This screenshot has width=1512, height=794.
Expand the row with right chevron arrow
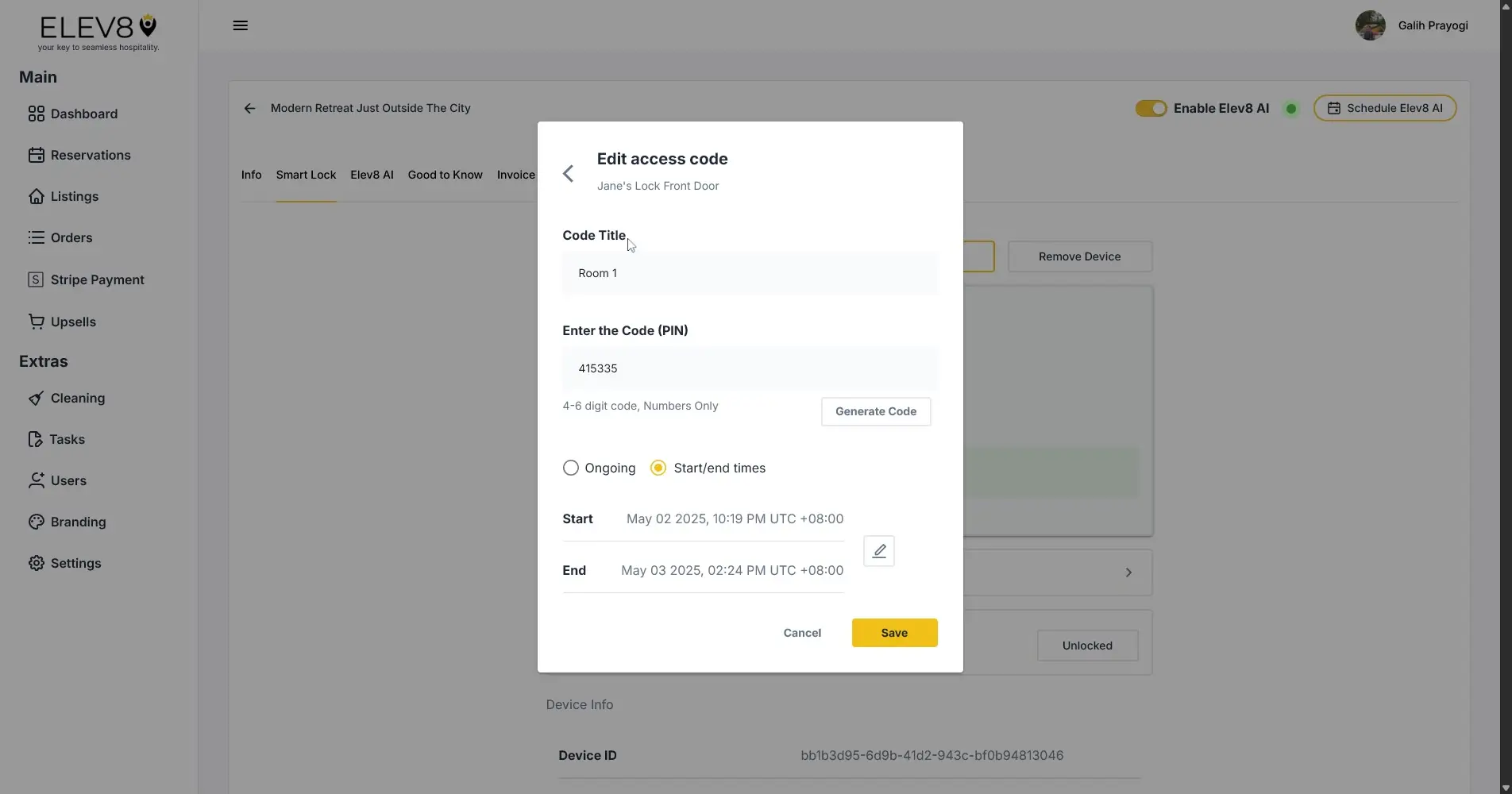pos(1128,572)
